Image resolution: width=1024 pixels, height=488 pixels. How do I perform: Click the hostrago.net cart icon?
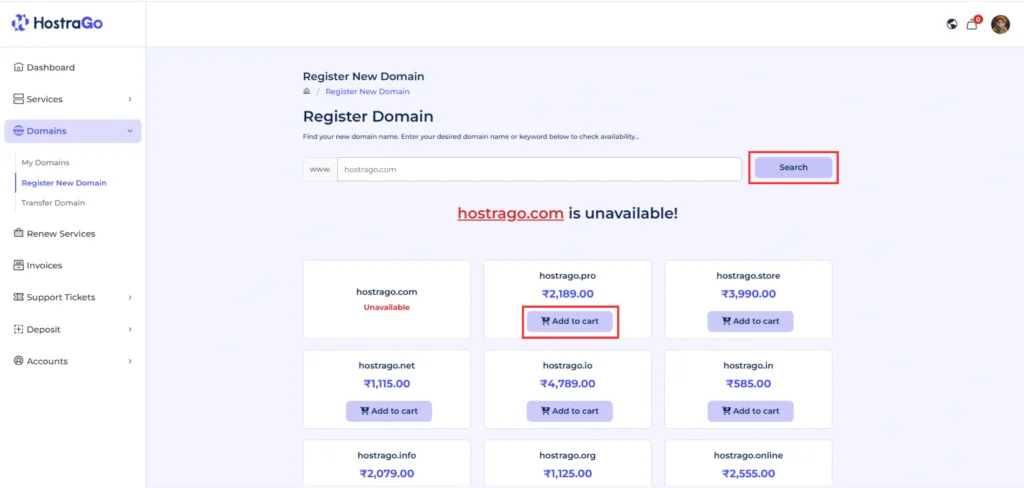point(364,411)
